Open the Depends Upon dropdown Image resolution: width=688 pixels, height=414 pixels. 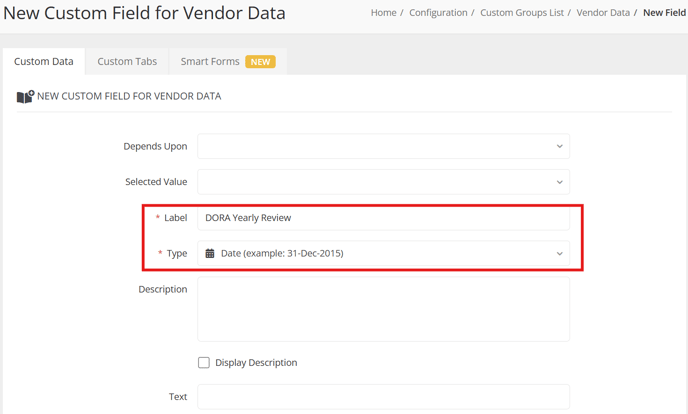coord(383,146)
